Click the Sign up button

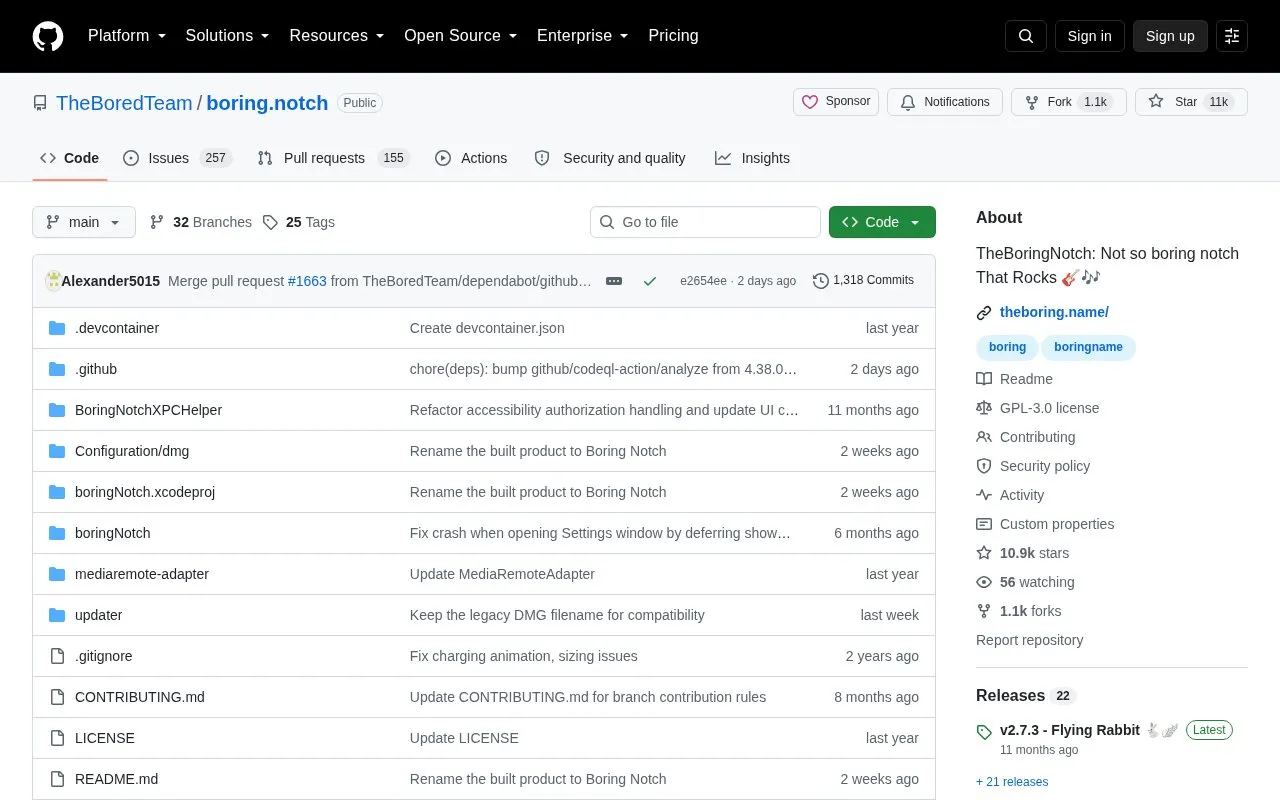click(1170, 36)
